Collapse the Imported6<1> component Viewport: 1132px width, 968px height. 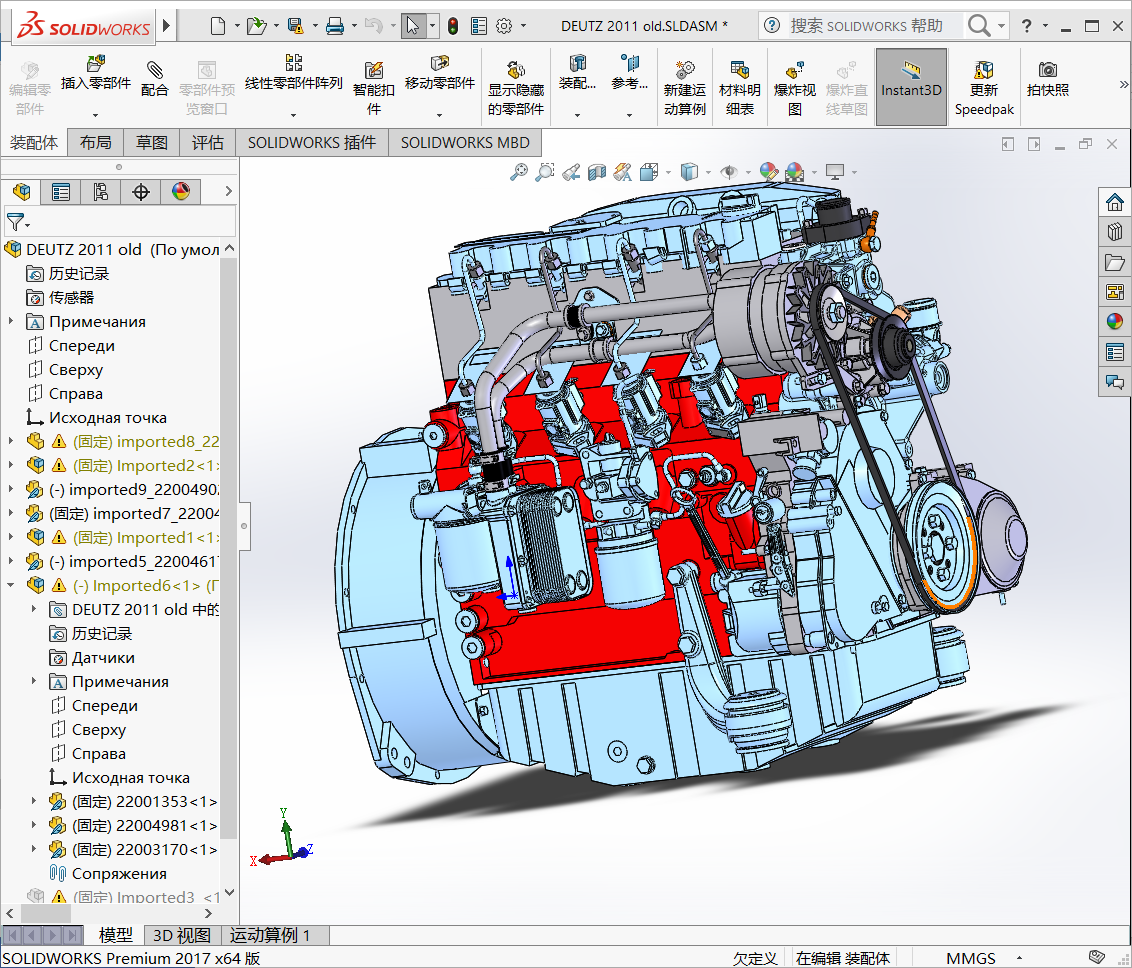(x=11, y=585)
